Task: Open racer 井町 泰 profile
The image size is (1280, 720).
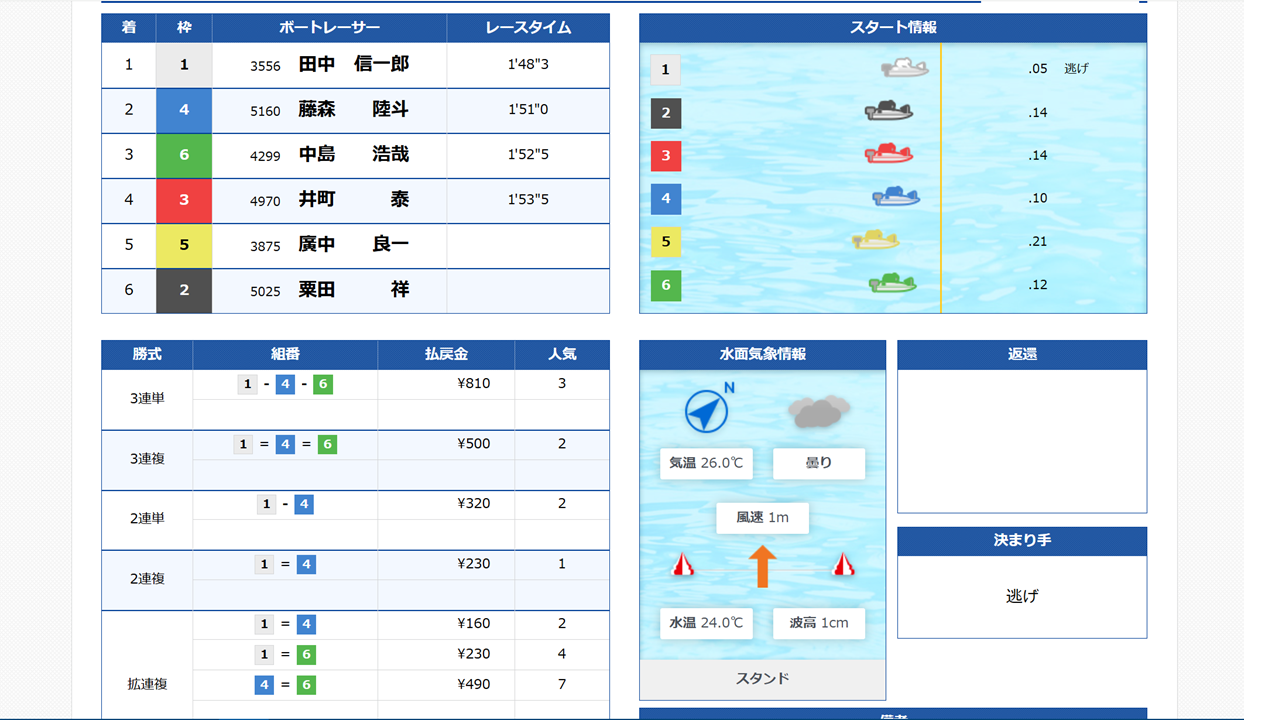Action: (354, 199)
